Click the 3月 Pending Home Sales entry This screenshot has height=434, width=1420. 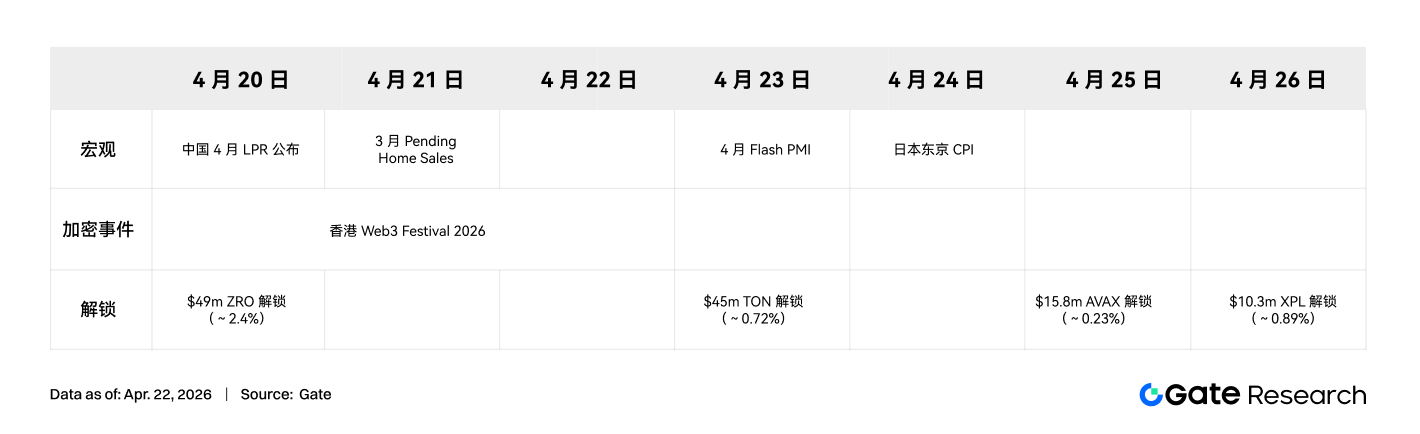click(415, 150)
